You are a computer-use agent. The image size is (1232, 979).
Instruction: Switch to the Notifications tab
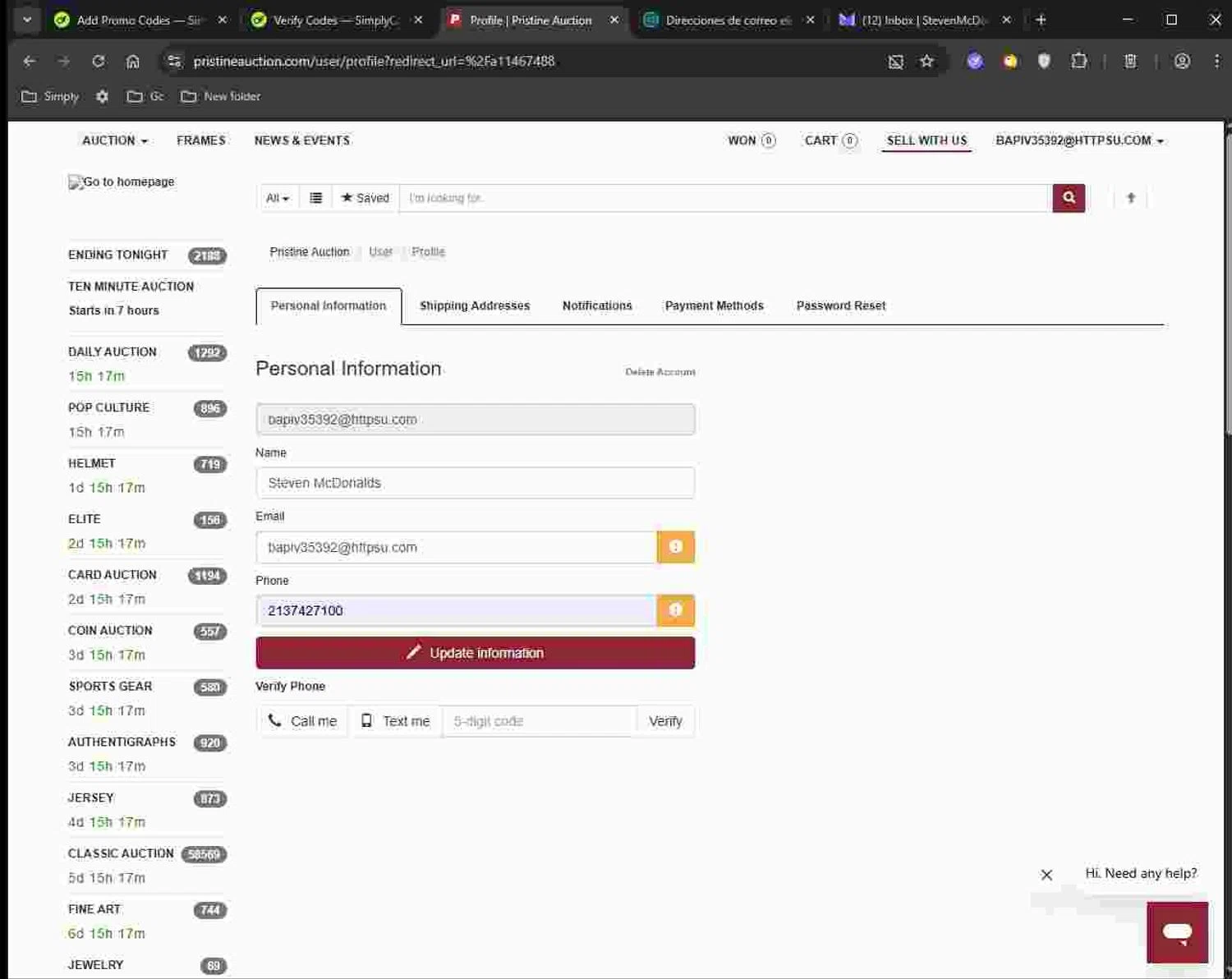click(597, 306)
